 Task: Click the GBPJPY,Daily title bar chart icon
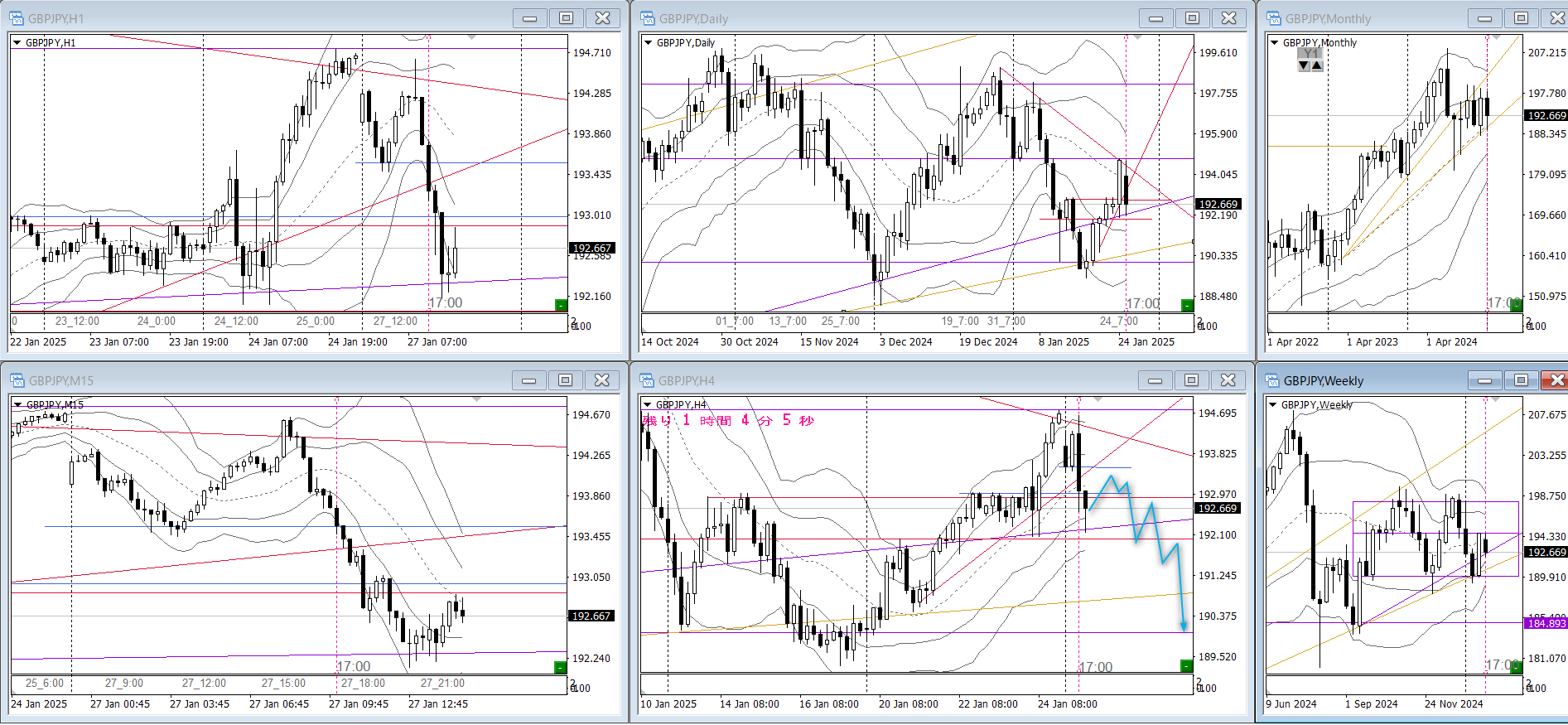coord(648,18)
